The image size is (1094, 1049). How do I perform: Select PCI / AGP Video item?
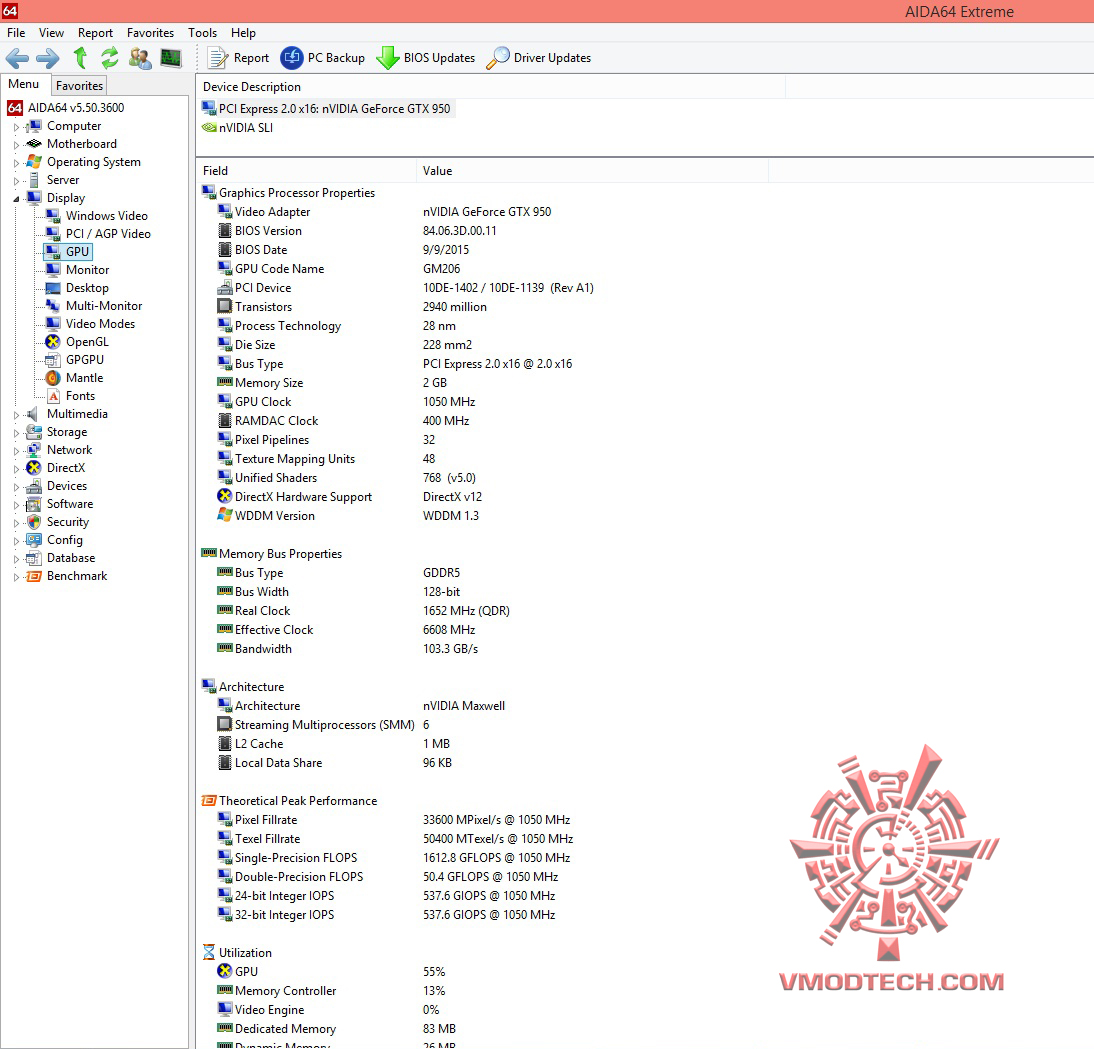(108, 234)
